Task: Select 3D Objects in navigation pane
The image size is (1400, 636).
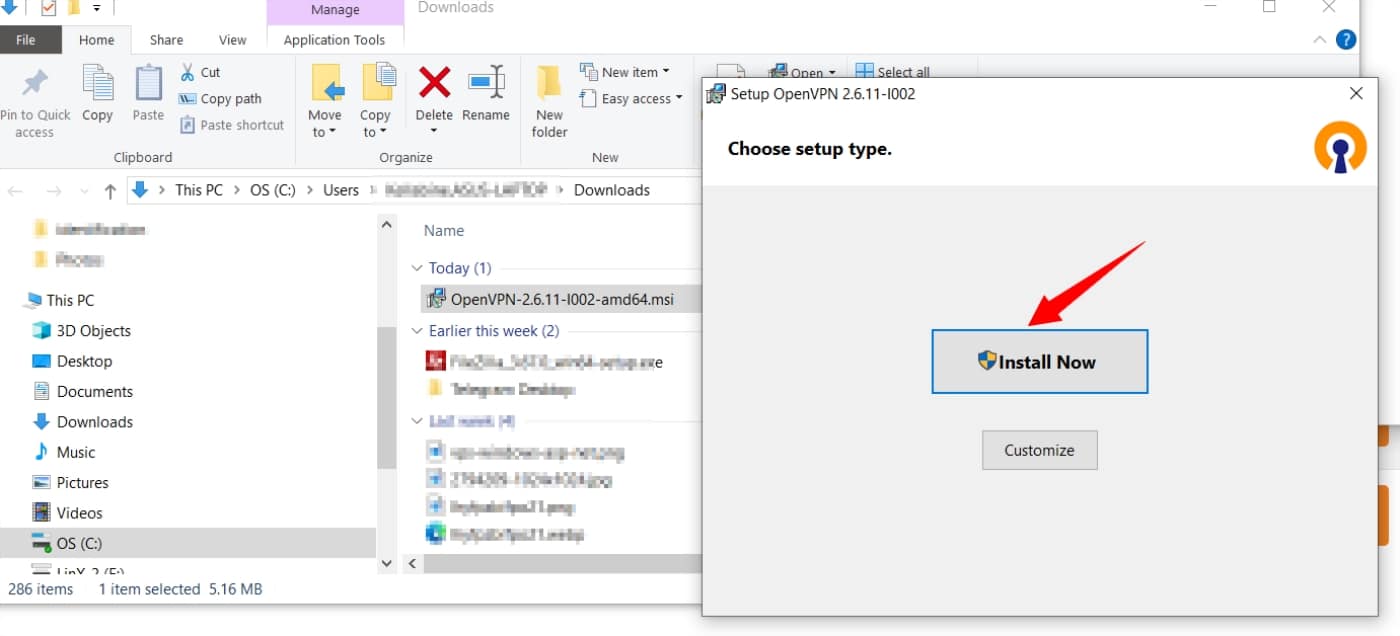Action: click(x=94, y=331)
